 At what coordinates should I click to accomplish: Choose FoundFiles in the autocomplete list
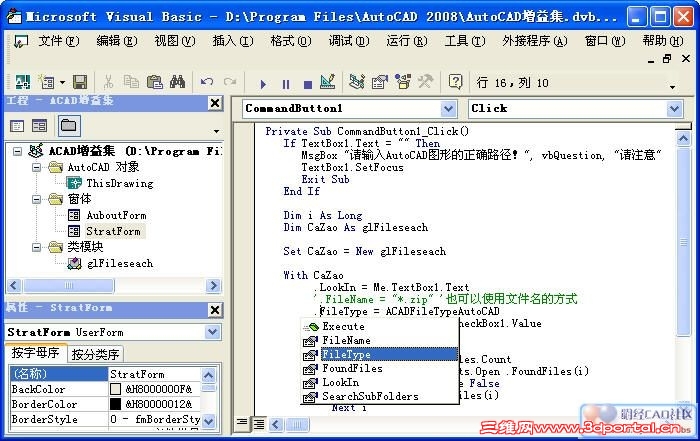click(352, 369)
